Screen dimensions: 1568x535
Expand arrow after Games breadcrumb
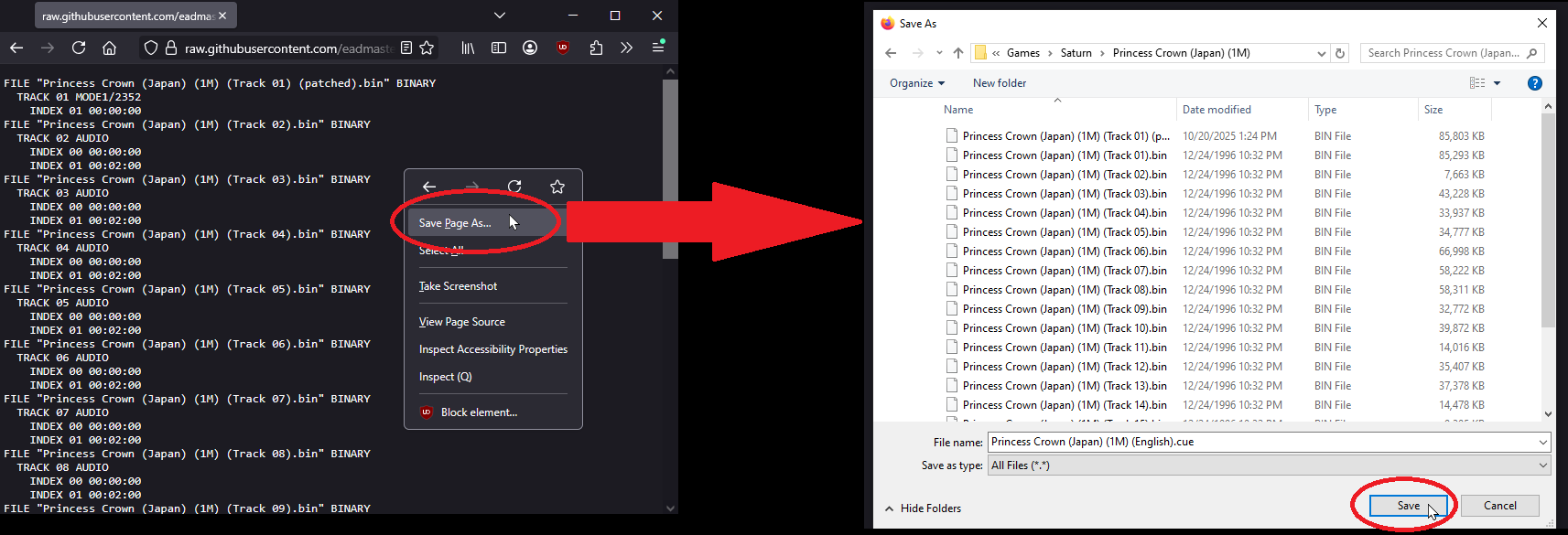point(1050,53)
